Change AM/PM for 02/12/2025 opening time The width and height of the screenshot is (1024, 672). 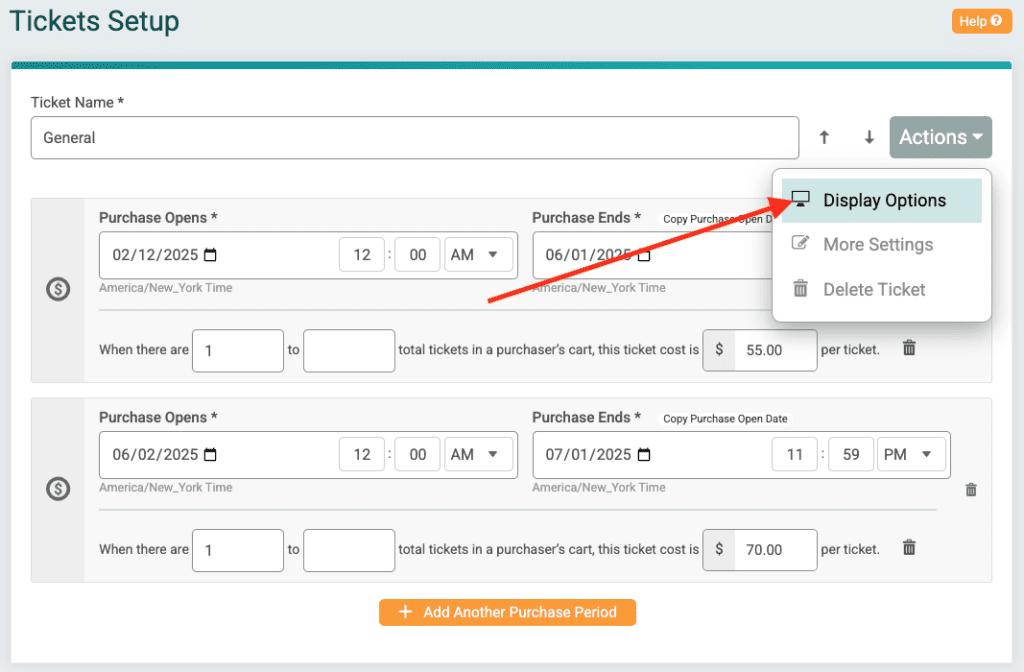[x=478, y=255]
